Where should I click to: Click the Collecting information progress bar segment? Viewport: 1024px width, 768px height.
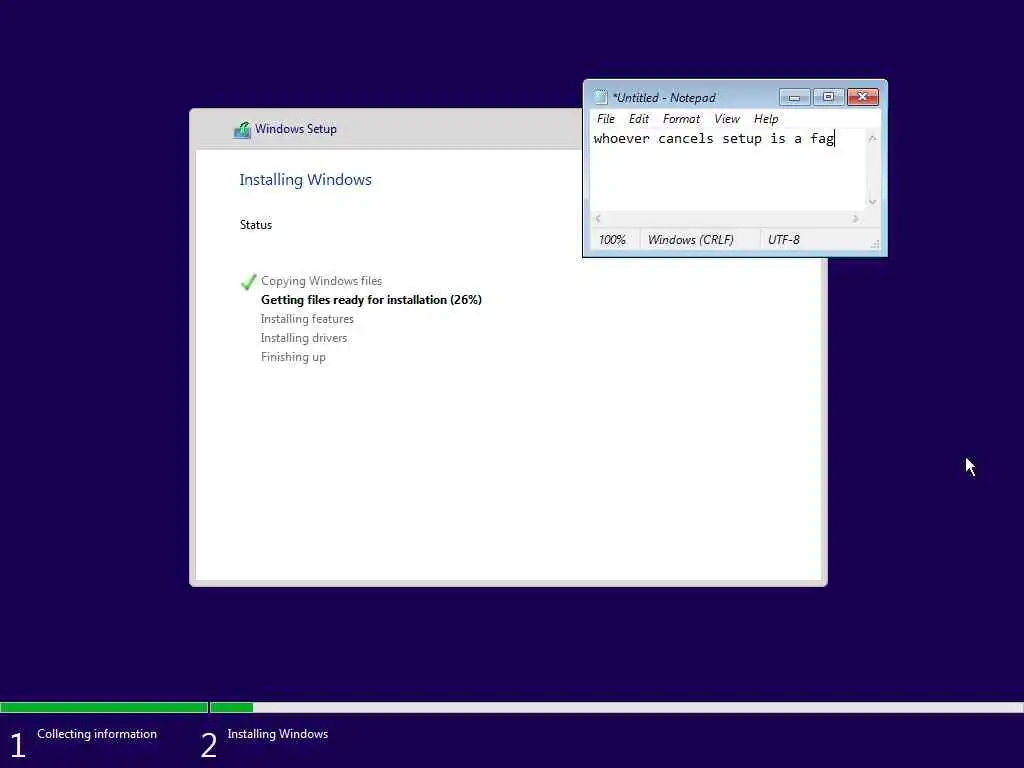104,707
